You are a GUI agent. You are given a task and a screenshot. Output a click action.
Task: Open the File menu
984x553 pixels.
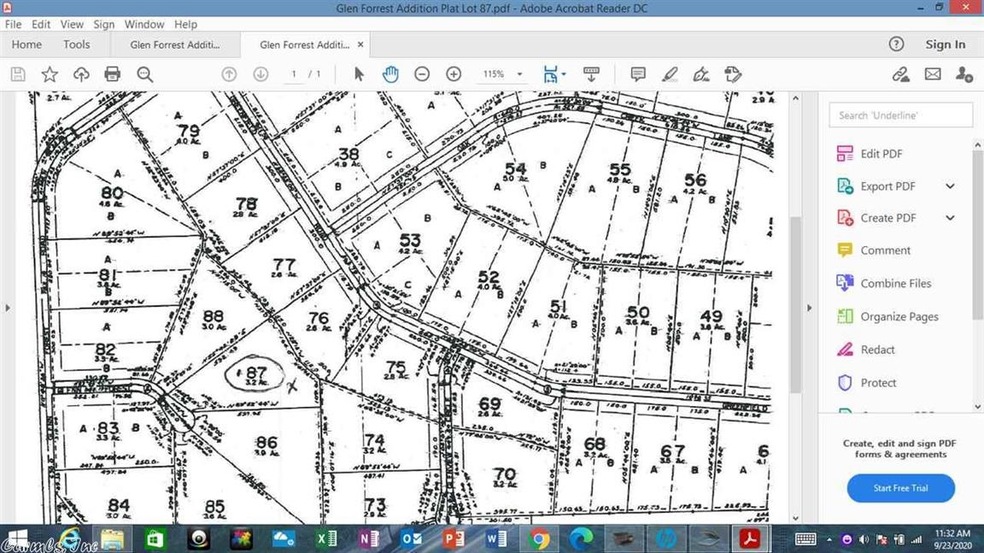[x=13, y=24]
